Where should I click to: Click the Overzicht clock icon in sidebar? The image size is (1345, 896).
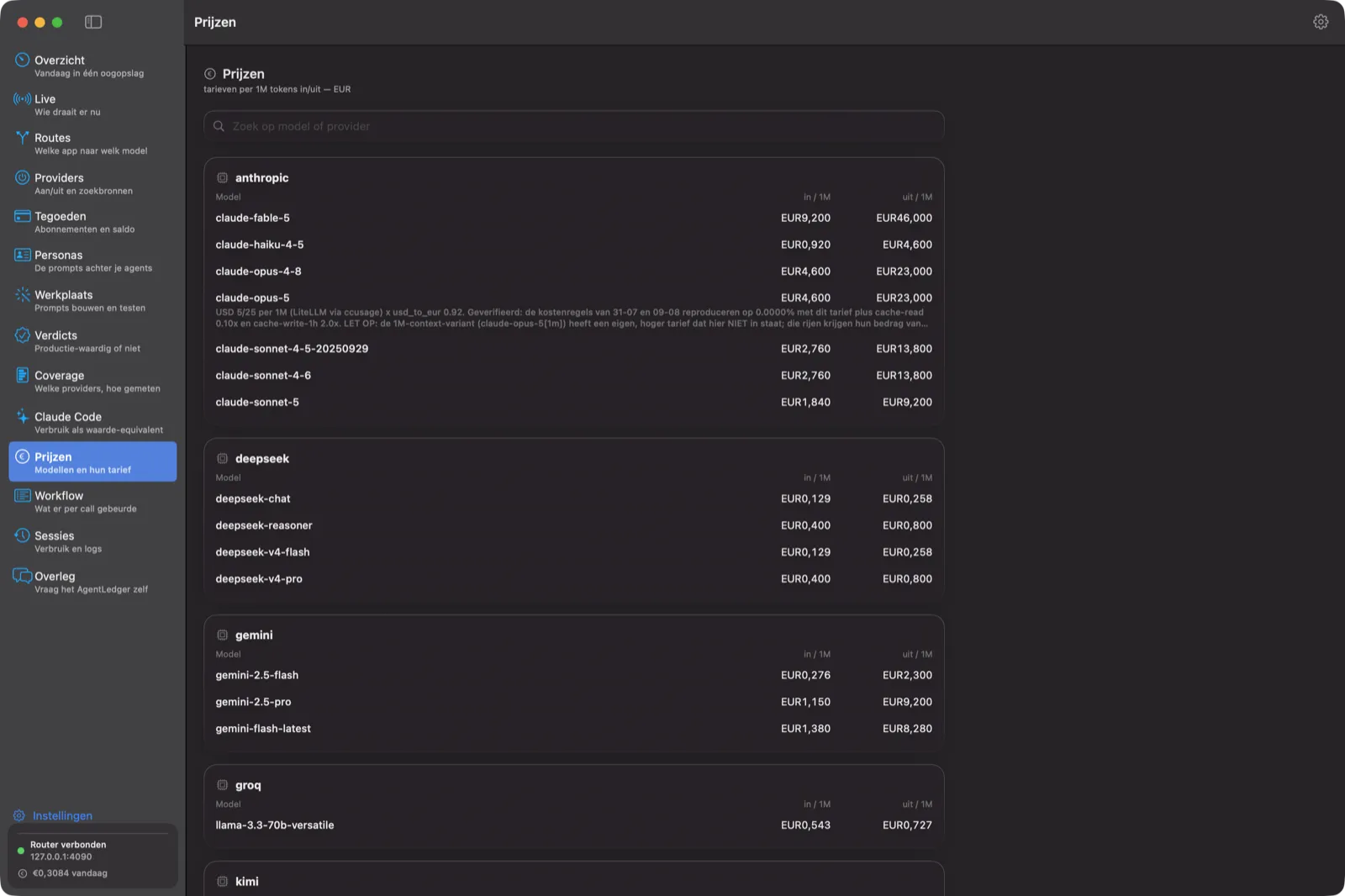click(22, 60)
